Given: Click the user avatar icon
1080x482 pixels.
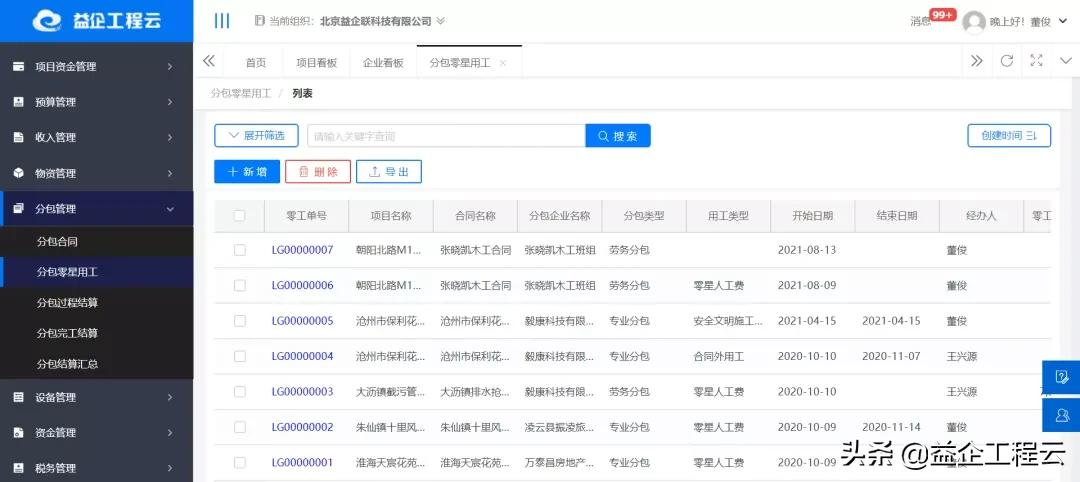Looking at the screenshot, I should click(973, 22).
